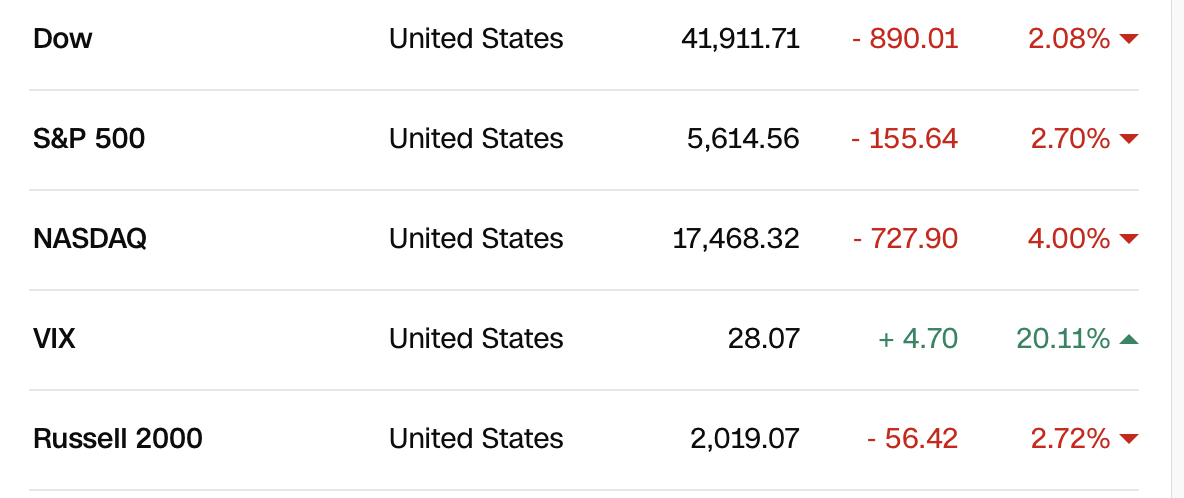Open the Dow index link
The width and height of the screenshot is (1184, 498).
pos(63,39)
